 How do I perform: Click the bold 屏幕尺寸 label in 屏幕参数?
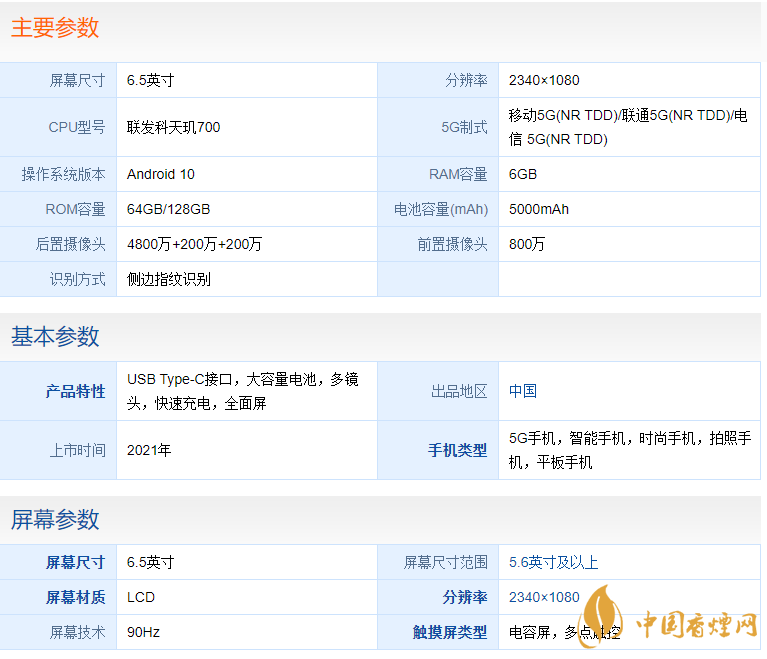click(75, 562)
